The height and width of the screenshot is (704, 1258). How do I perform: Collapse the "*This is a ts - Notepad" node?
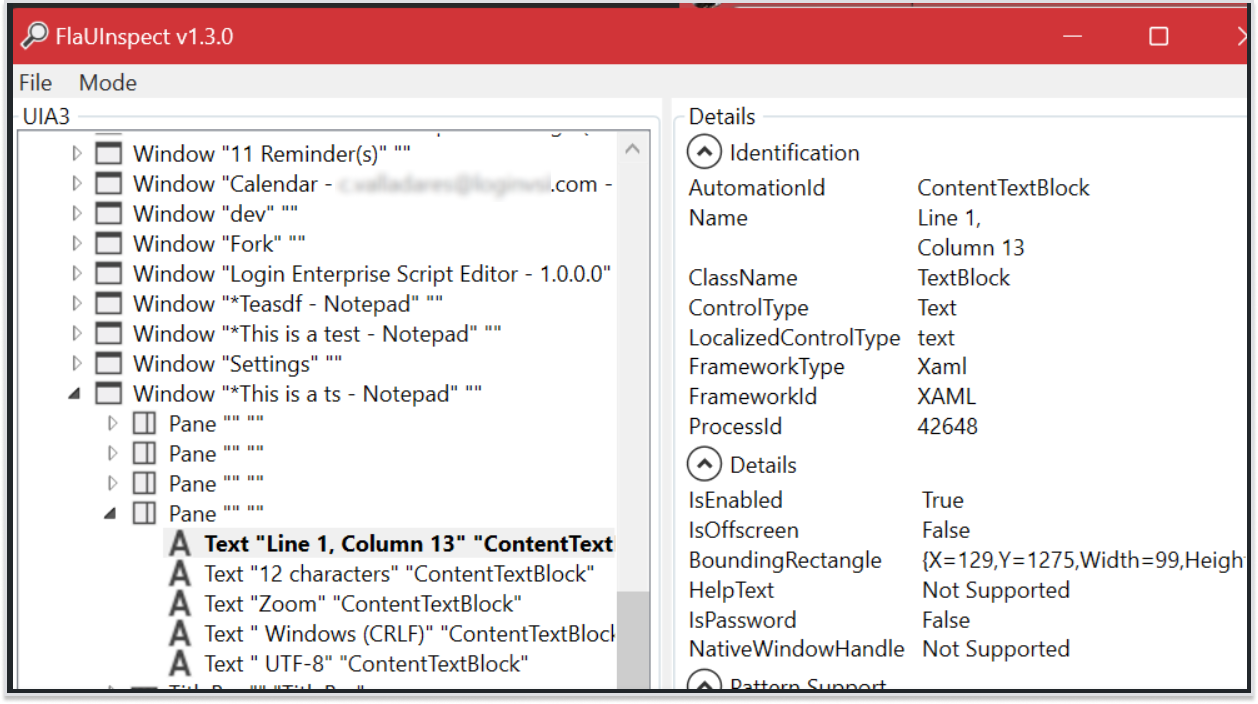tap(76, 394)
